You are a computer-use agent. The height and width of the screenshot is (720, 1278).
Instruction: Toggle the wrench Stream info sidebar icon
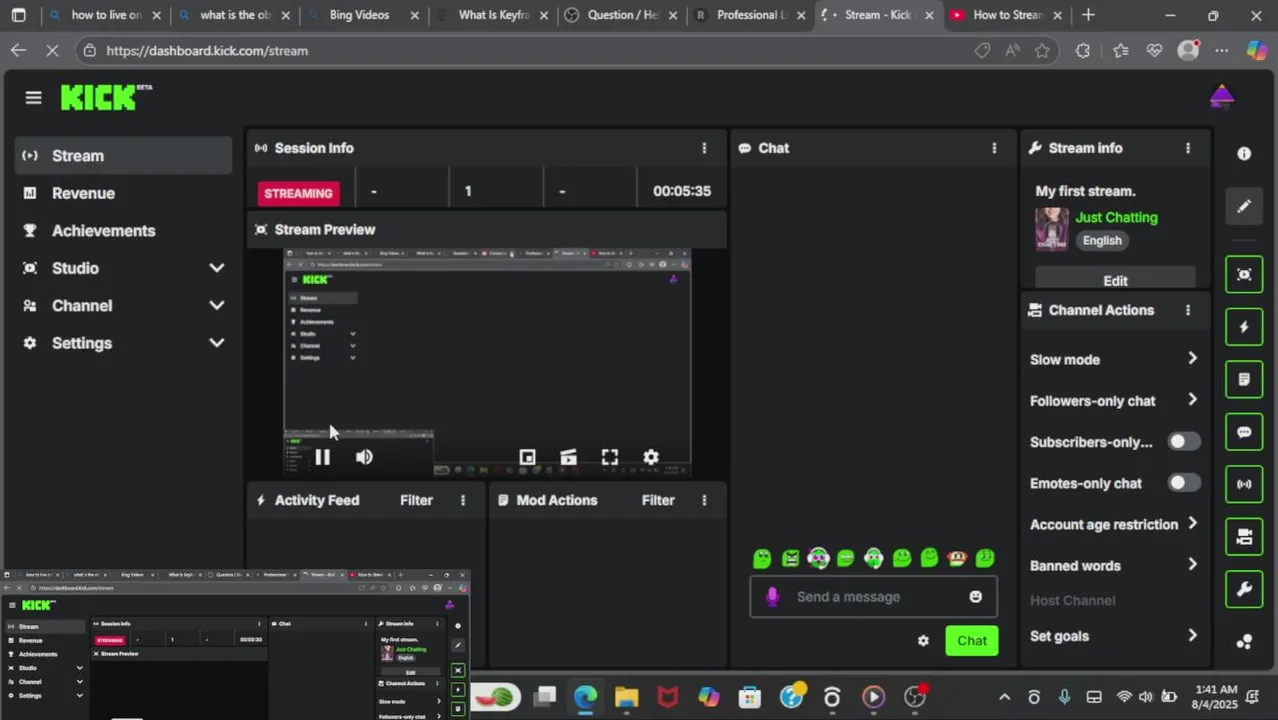click(x=1244, y=589)
